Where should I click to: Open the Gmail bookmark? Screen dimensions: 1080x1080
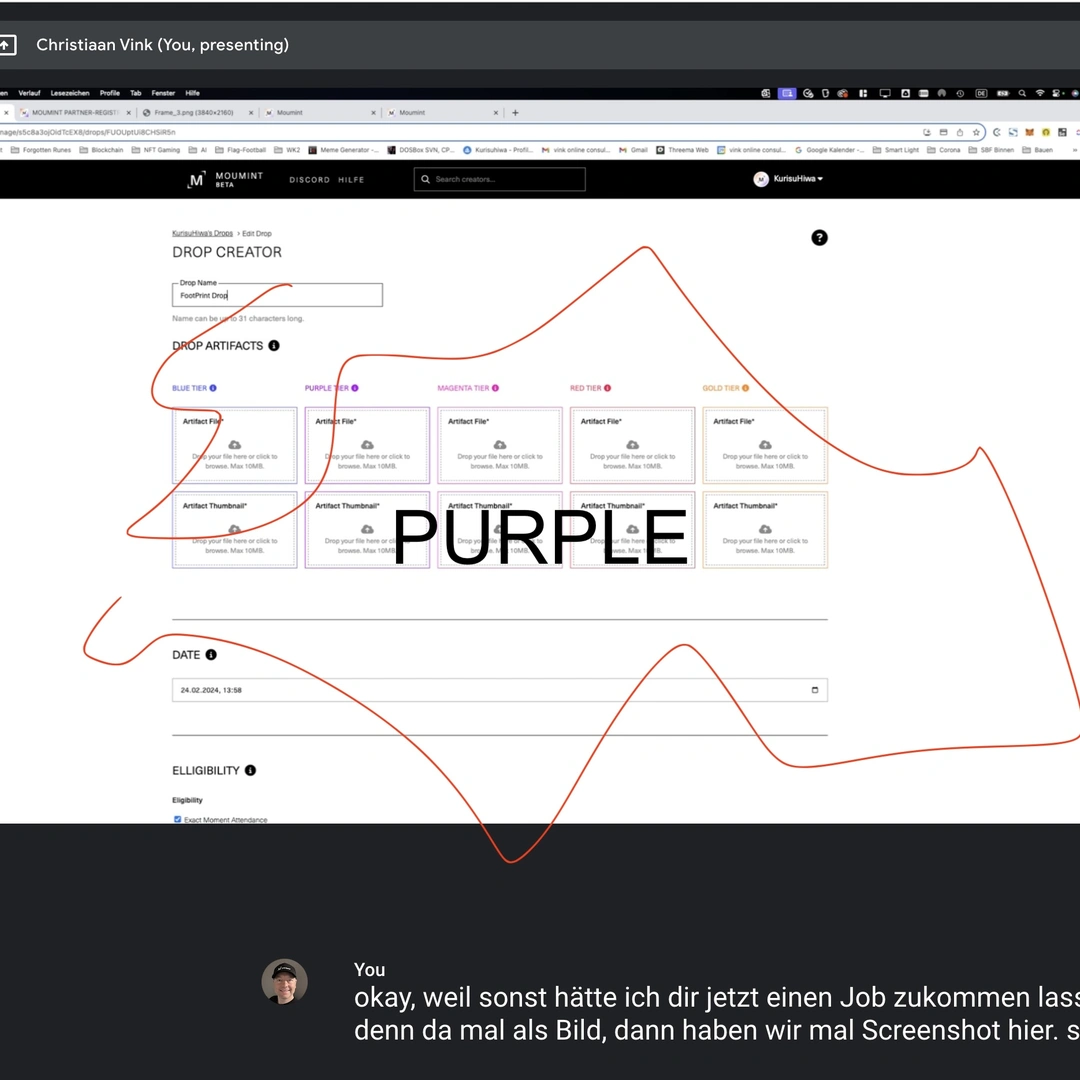click(633, 149)
